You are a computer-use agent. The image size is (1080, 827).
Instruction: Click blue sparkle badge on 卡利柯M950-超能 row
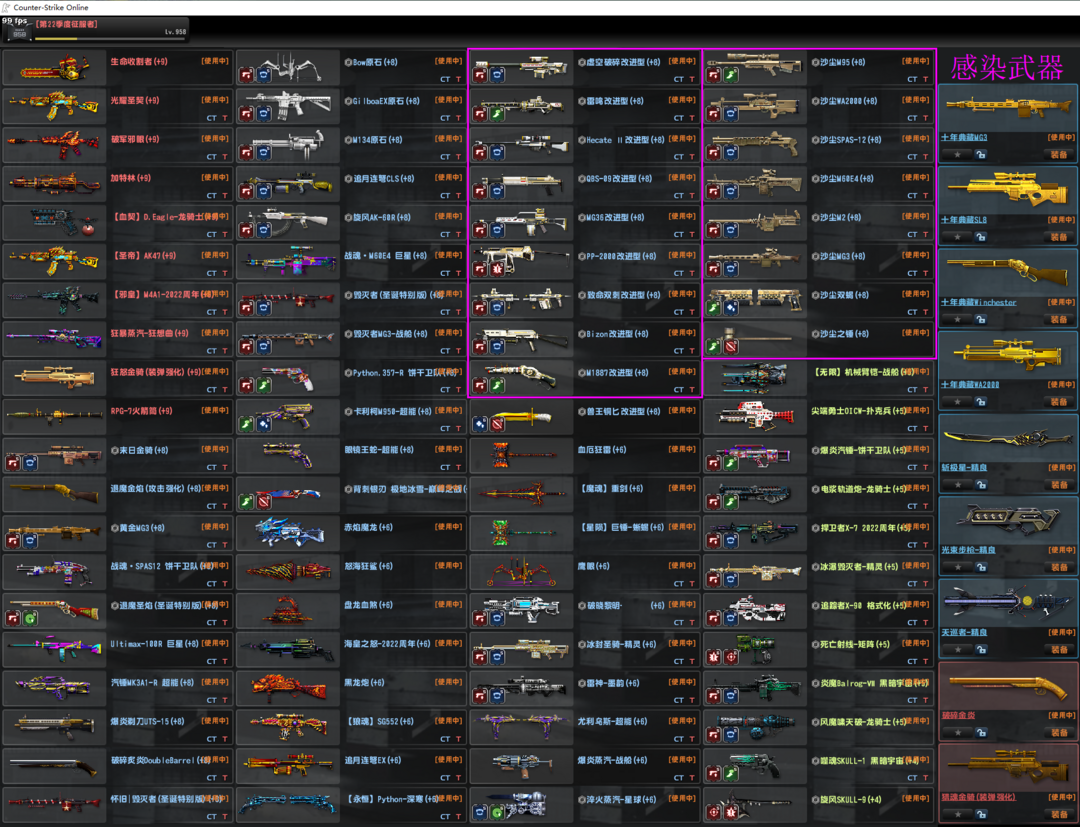pos(264,424)
